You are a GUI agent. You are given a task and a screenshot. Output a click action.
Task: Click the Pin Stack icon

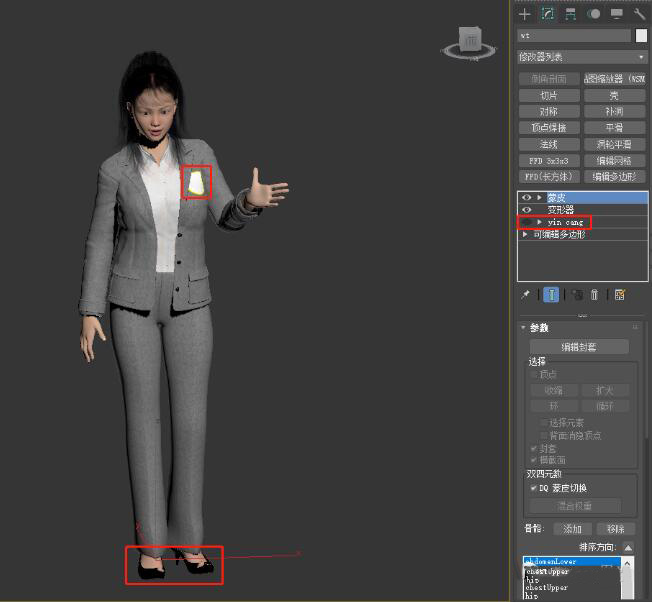pos(526,295)
